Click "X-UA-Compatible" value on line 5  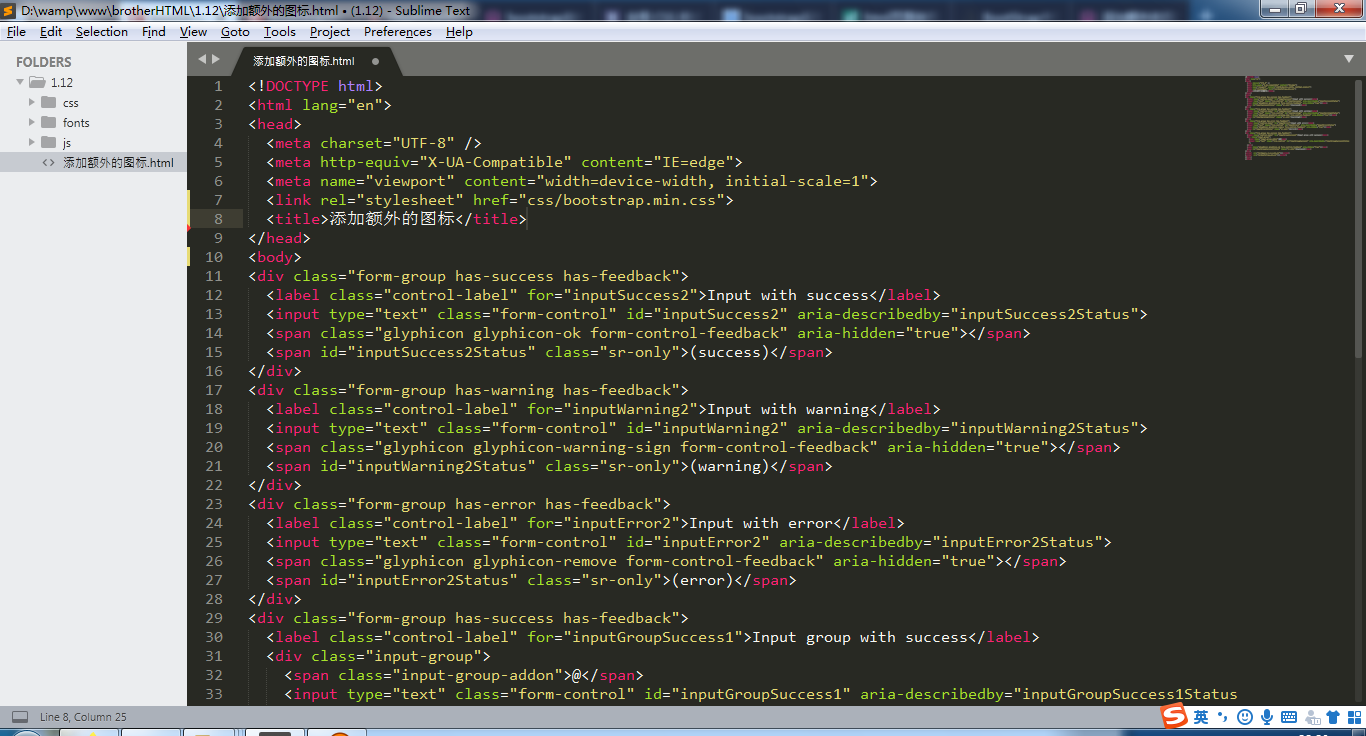[x=495, y=162]
